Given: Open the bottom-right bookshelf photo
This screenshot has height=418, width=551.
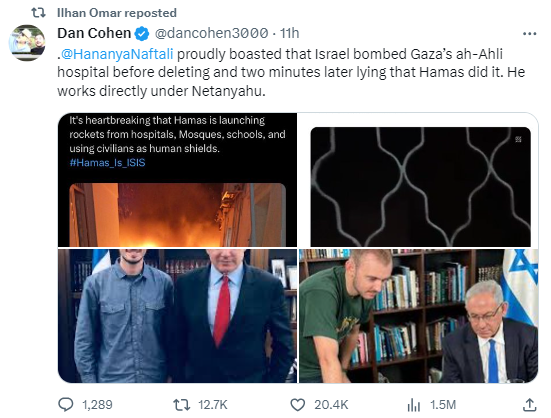Looking at the screenshot, I should click(418, 316).
